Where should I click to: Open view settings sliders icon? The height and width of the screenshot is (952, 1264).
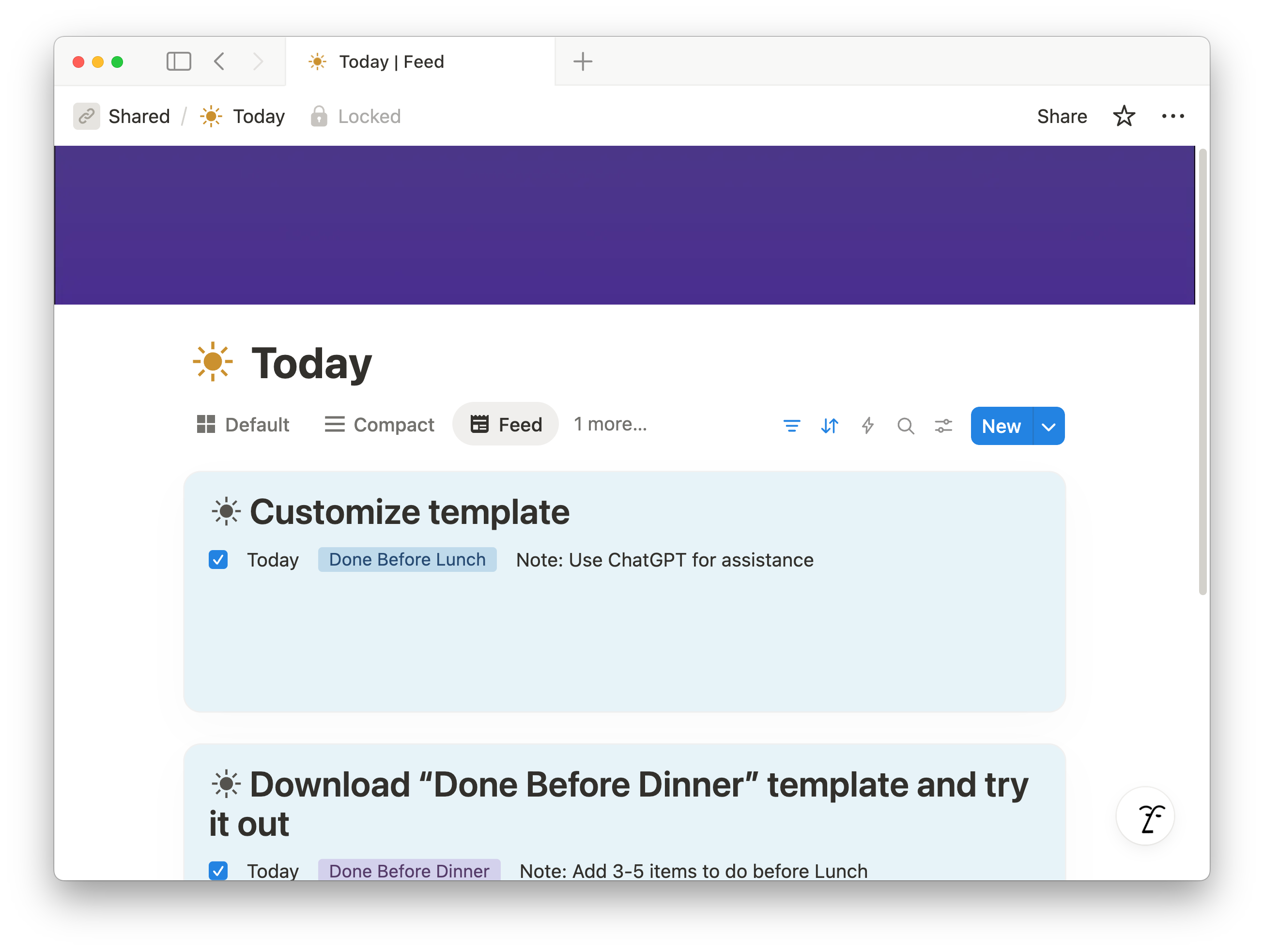point(943,426)
